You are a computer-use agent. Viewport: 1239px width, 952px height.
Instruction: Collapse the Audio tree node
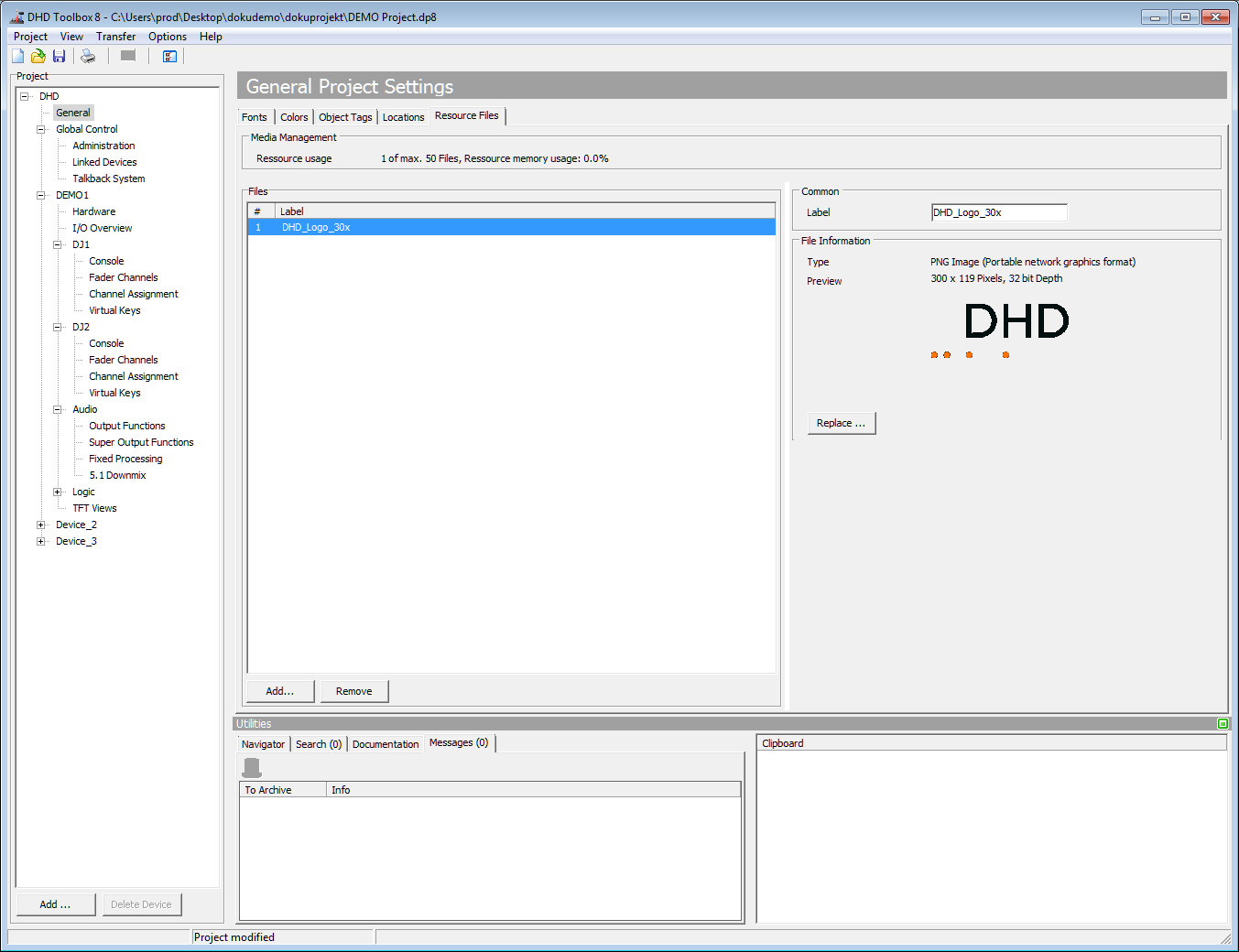[57, 409]
